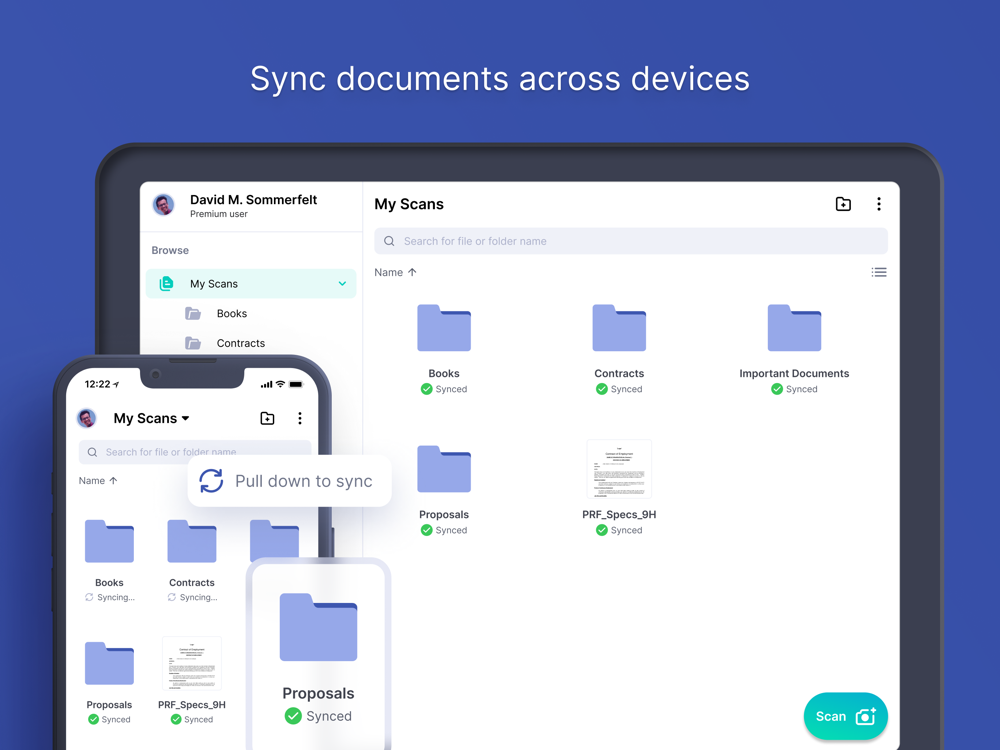Click the Synced checkmark under enlarged Proposals
The height and width of the screenshot is (750, 1000).
293,716
